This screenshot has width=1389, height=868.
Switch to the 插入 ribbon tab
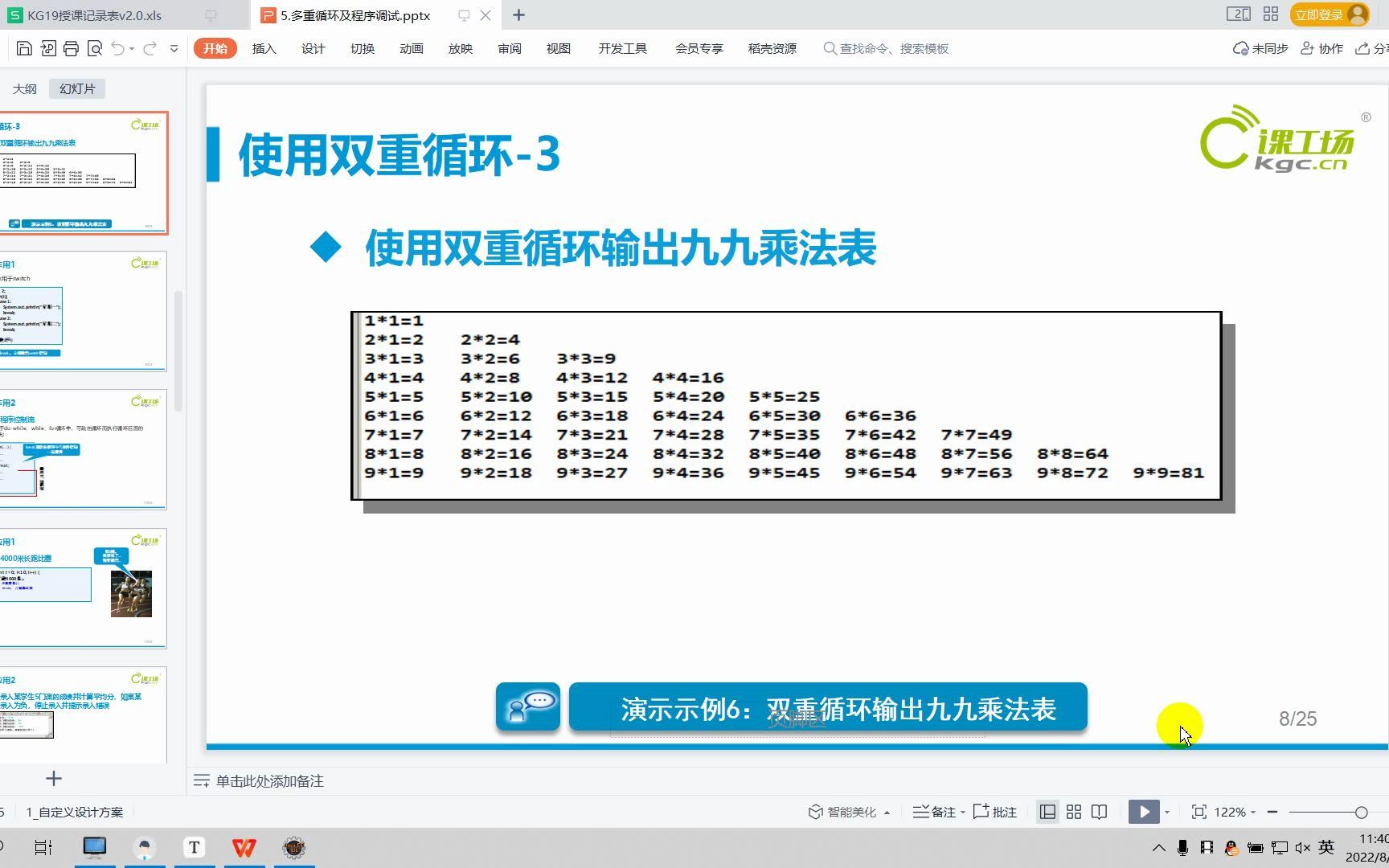point(264,48)
